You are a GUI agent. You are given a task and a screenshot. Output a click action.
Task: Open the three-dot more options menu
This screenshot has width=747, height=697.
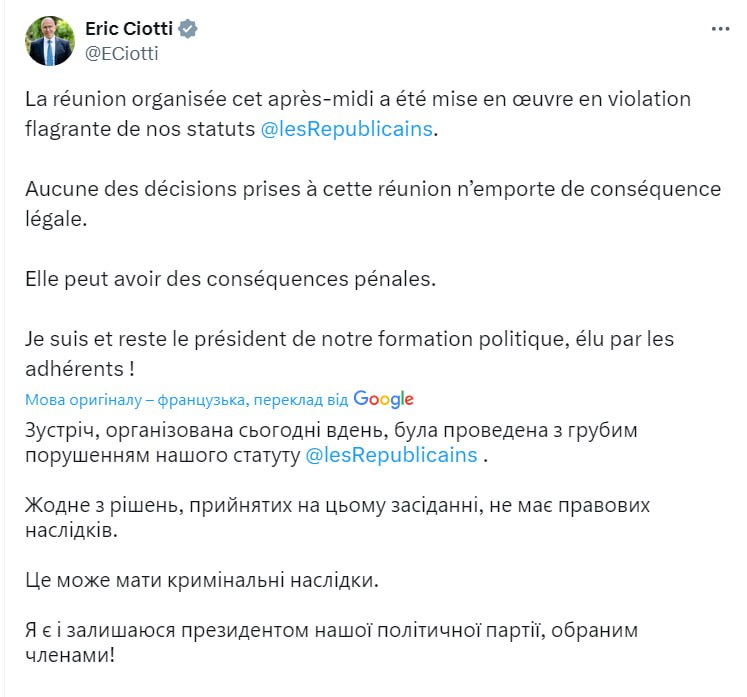click(x=720, y=30)
